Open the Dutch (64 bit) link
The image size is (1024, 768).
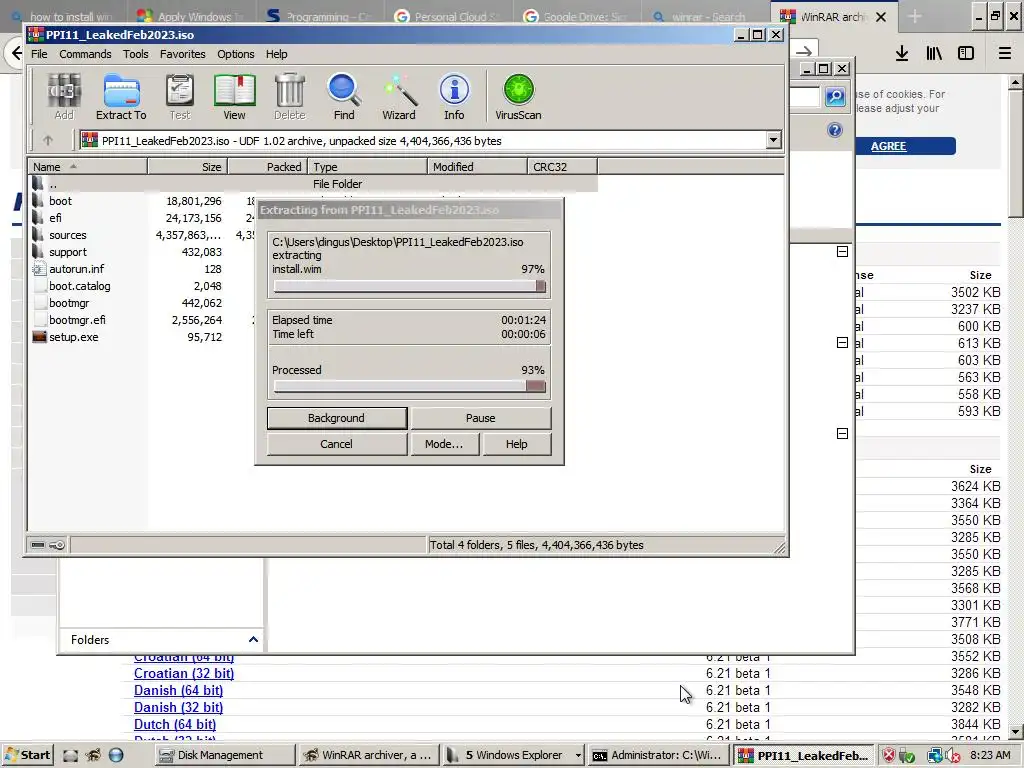175,724
